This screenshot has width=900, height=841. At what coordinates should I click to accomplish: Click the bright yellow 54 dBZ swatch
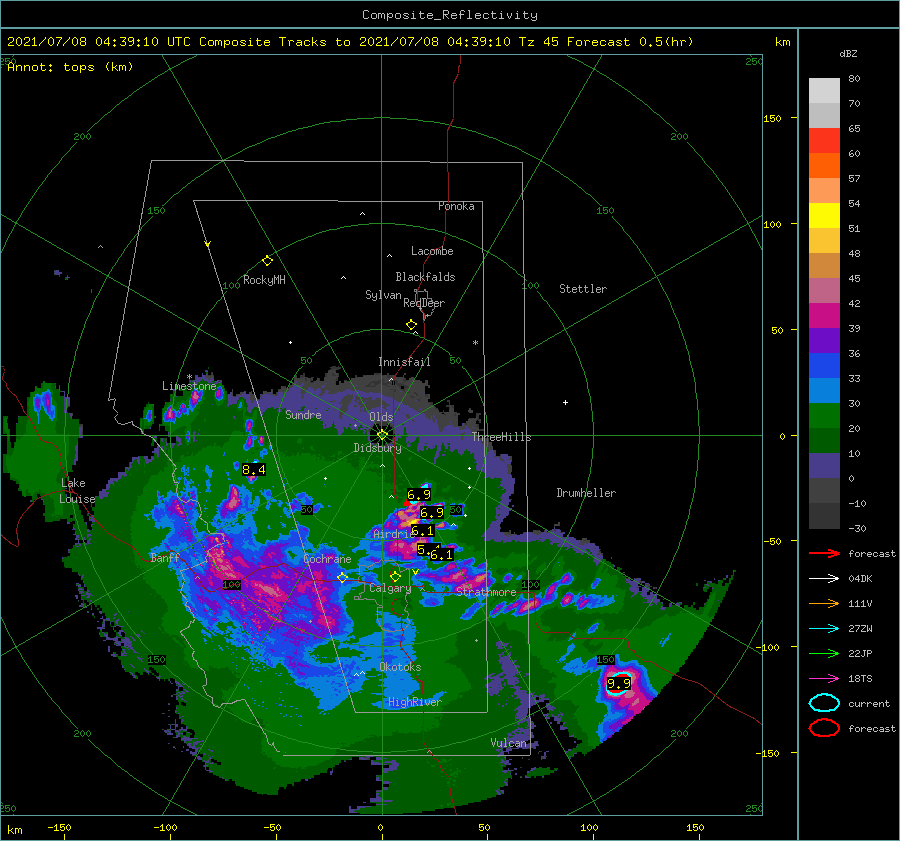pyautogui.click(x=824, y=215)
